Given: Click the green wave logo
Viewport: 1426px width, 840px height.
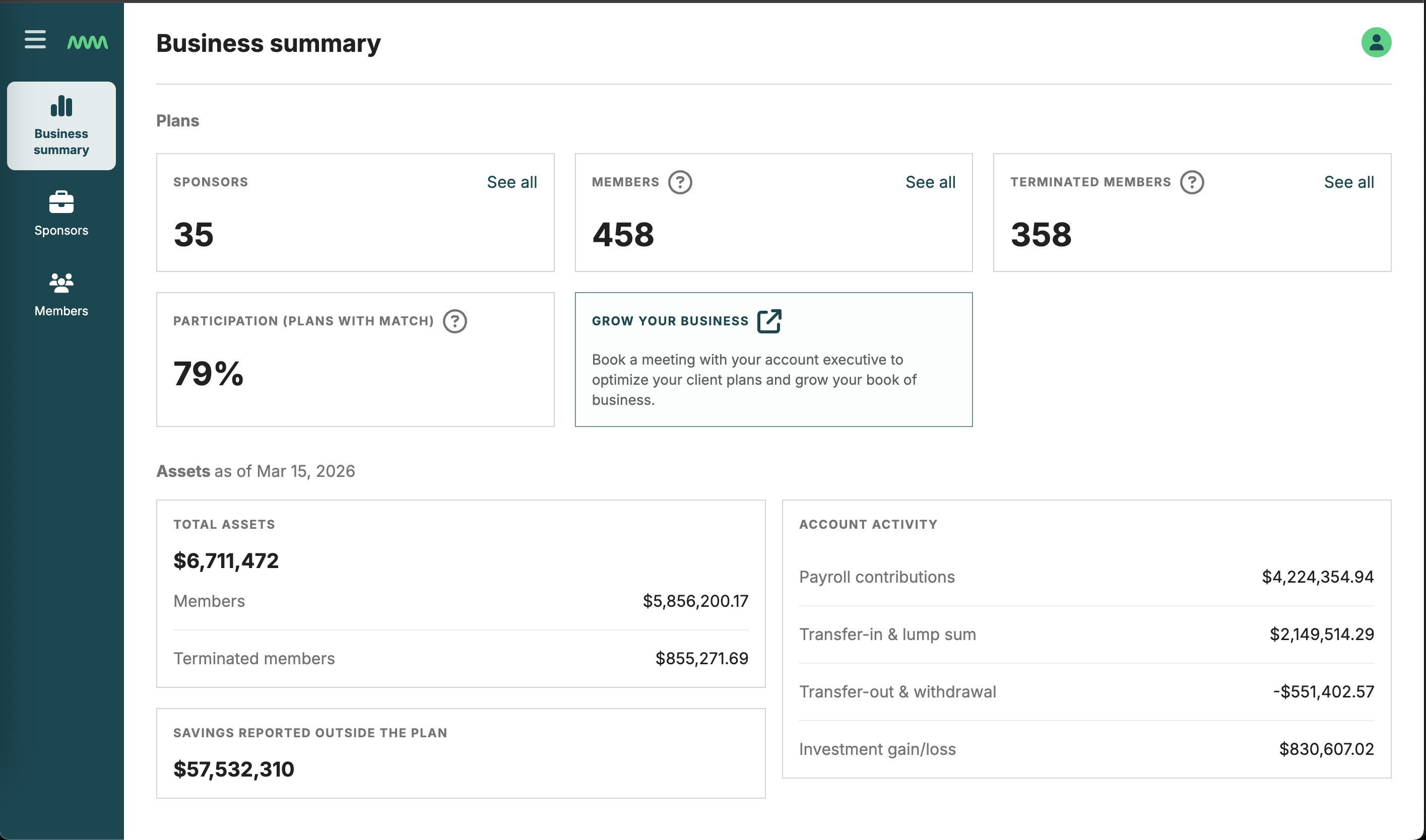Looking at the screenshot, I should click(88, 42).
